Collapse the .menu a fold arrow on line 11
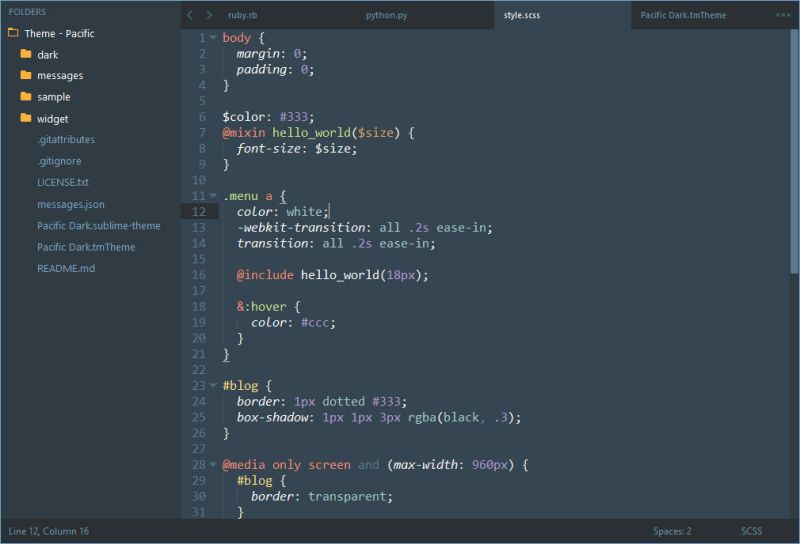 [213, 195]
